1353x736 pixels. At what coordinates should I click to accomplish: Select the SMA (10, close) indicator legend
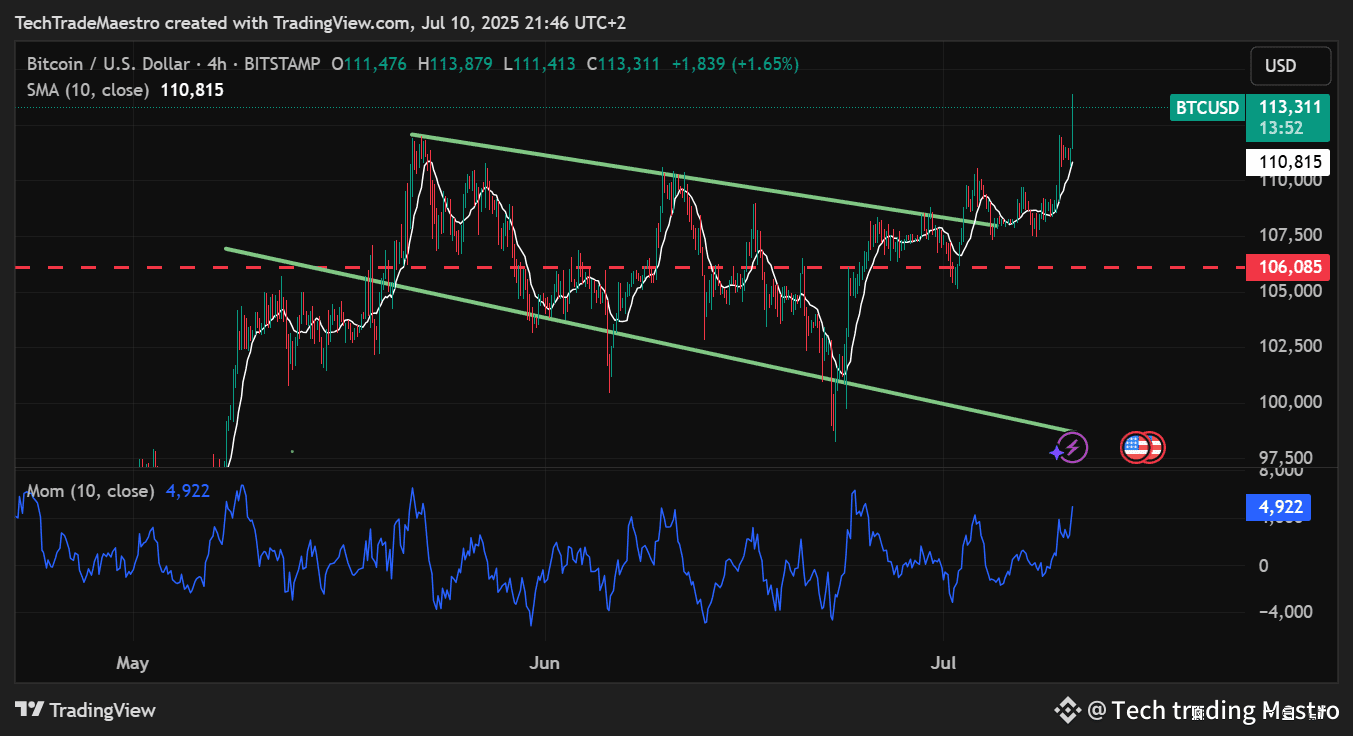click(x=88, y=90)
